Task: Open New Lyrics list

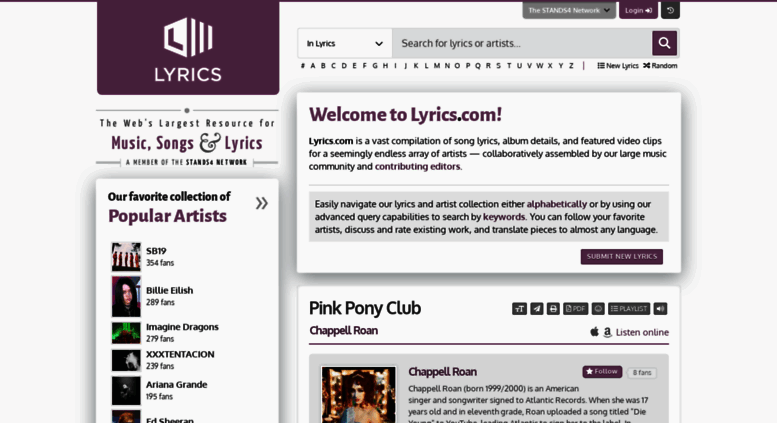Action: pos(618,65)
